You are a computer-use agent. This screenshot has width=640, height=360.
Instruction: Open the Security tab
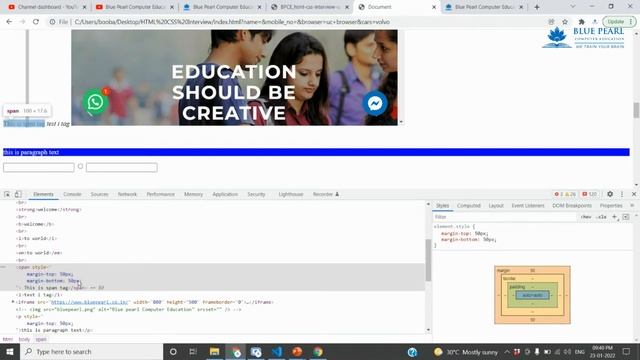pos(256,194)
